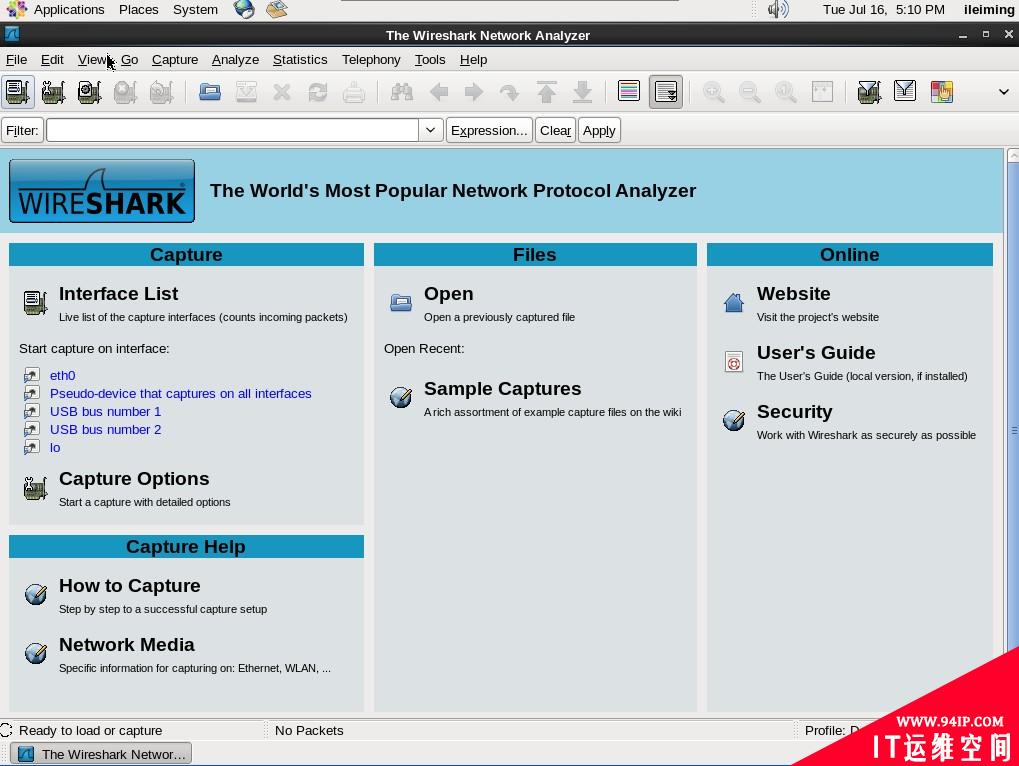Image resolution: width=1019 pixels, height=766 pixels.
Task: Click the go to packet curved arrow icon
Action: click(x=510, y=92)
